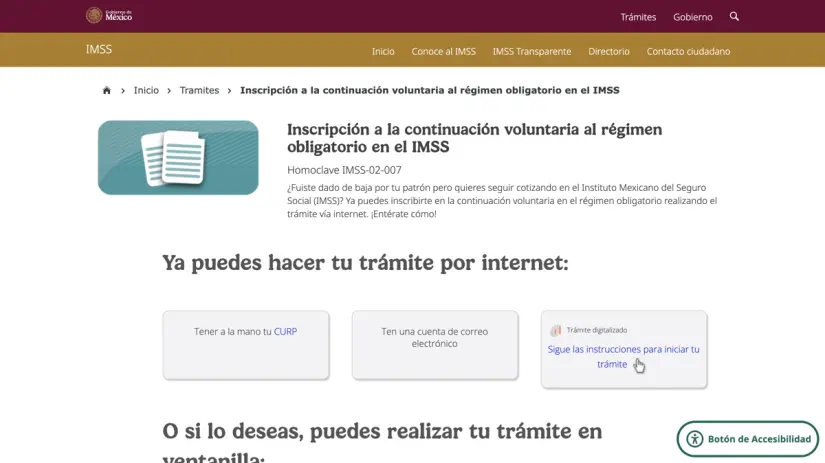The image size is (825, 463).
Task: Open Trámites in top bar
Action: pyautogui.click(x=638, y=17)
